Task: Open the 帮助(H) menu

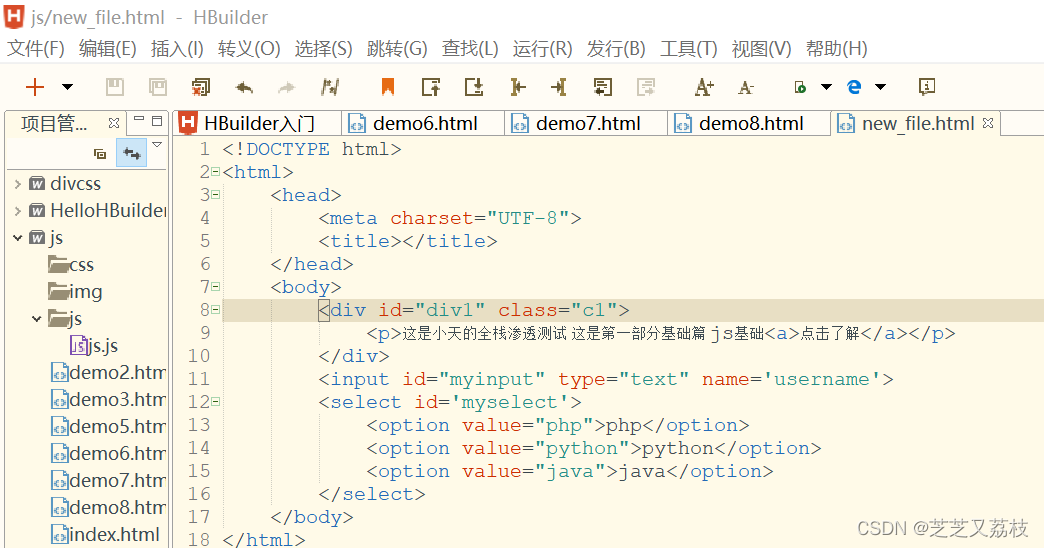Action: coord(836,49)
